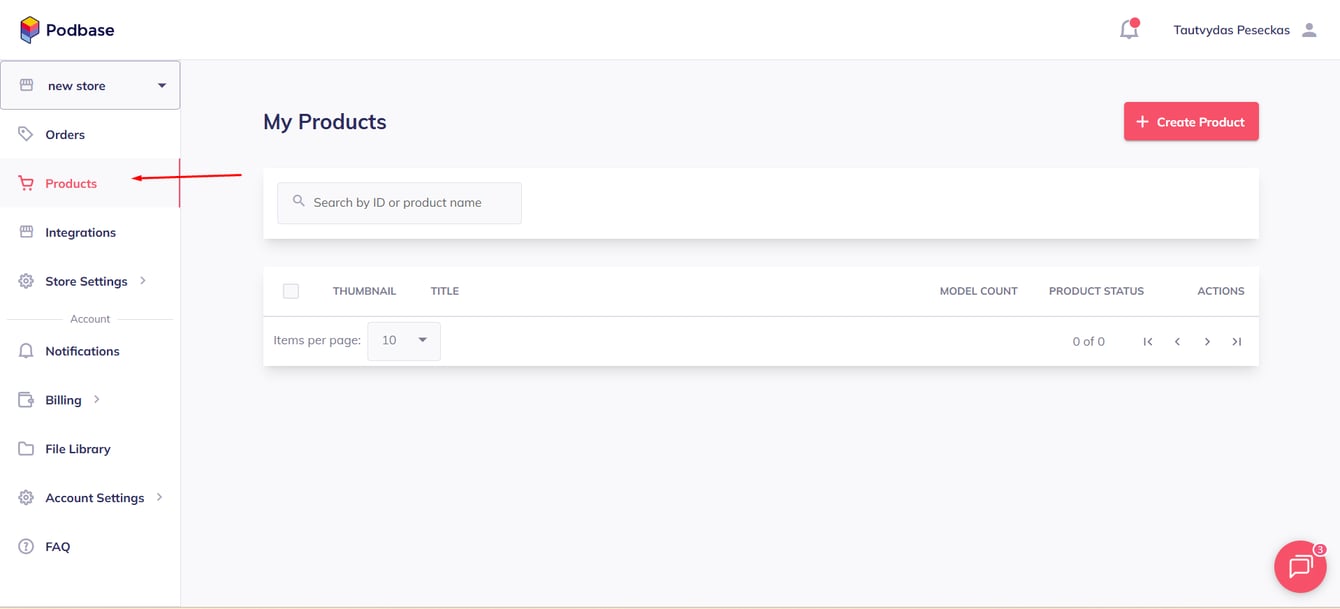This screenshot has height=609, width=1340.
Task: Toggle the select-all checkbox in the products table
Action: click(291, 291)
